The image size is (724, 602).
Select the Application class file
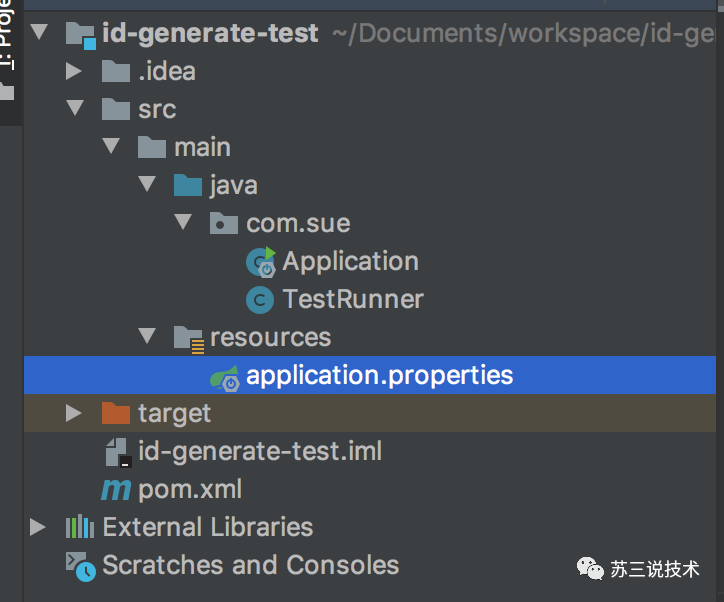tap(350, 262)
